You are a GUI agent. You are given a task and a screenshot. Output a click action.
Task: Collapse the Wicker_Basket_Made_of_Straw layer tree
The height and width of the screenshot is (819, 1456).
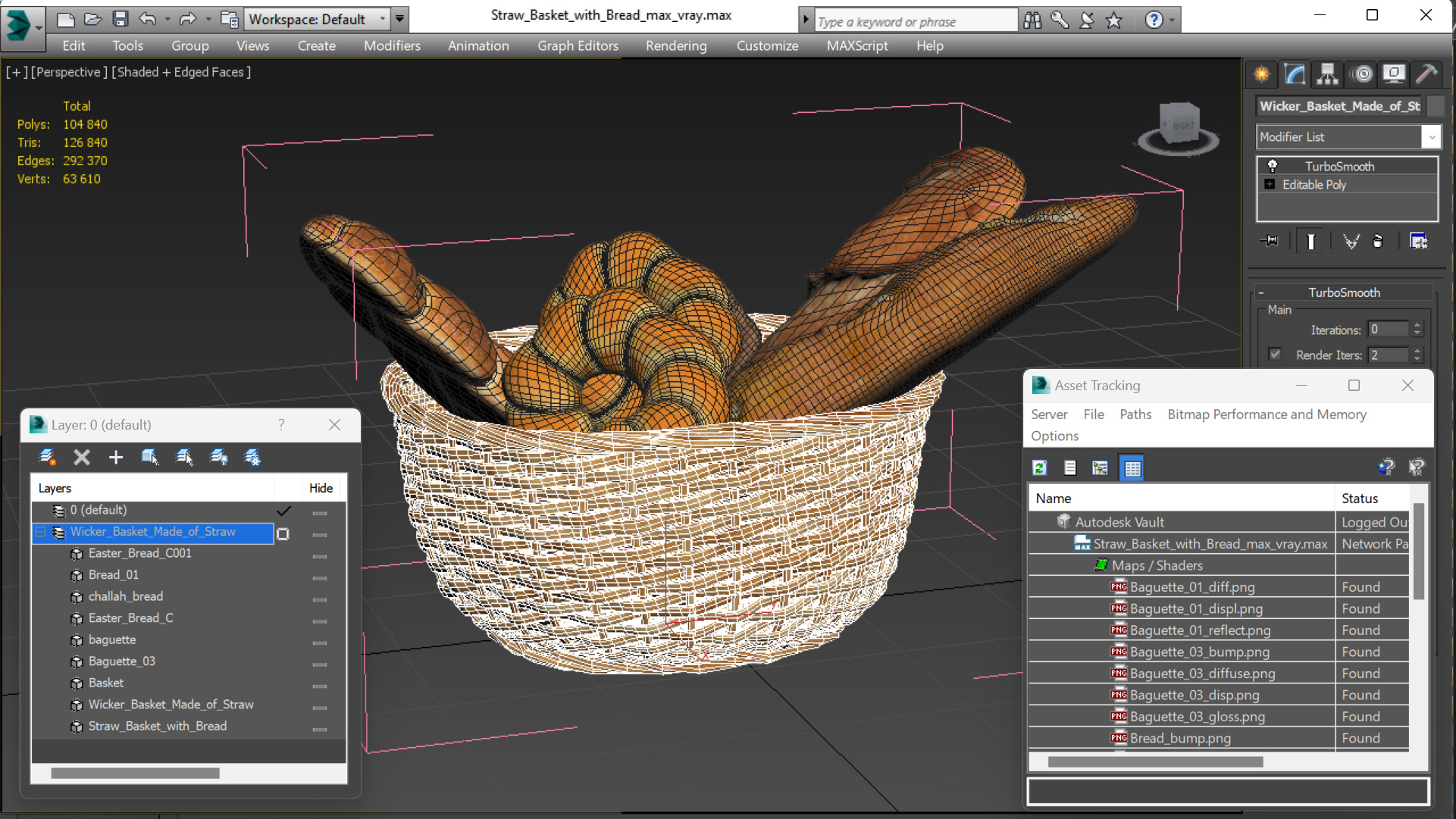pyautogui.click(x=41, y=532)
